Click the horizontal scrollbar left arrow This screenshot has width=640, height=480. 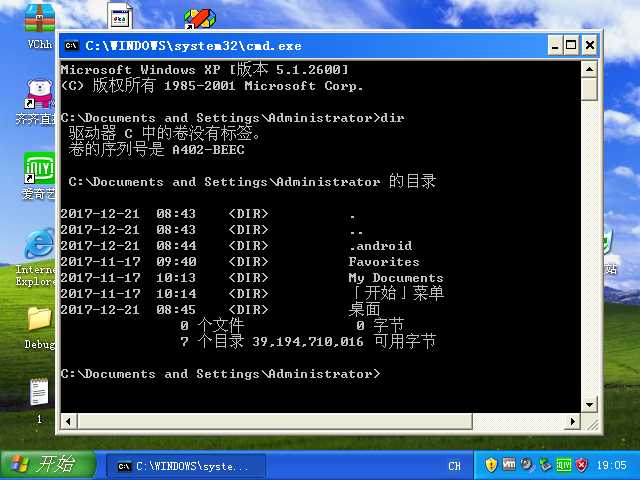pyautogui.click(x=69, y=421)
